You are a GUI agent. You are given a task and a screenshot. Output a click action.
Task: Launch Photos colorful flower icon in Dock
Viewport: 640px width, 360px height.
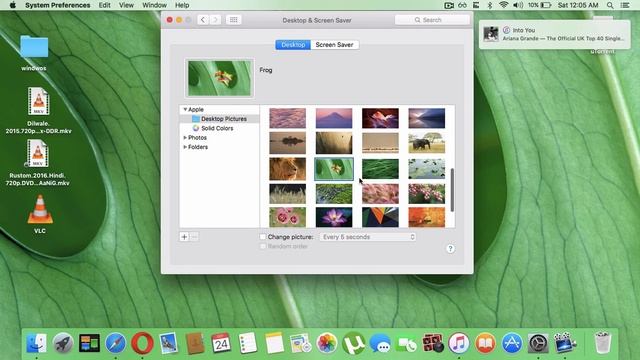click(x=327, y=343)
